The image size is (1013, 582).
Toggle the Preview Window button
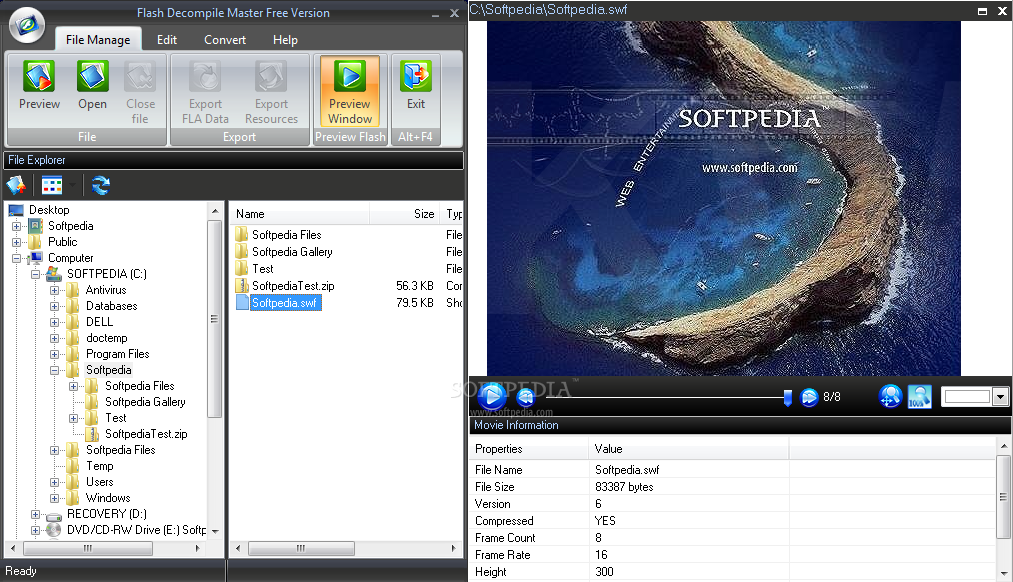[x=350, y=91]
